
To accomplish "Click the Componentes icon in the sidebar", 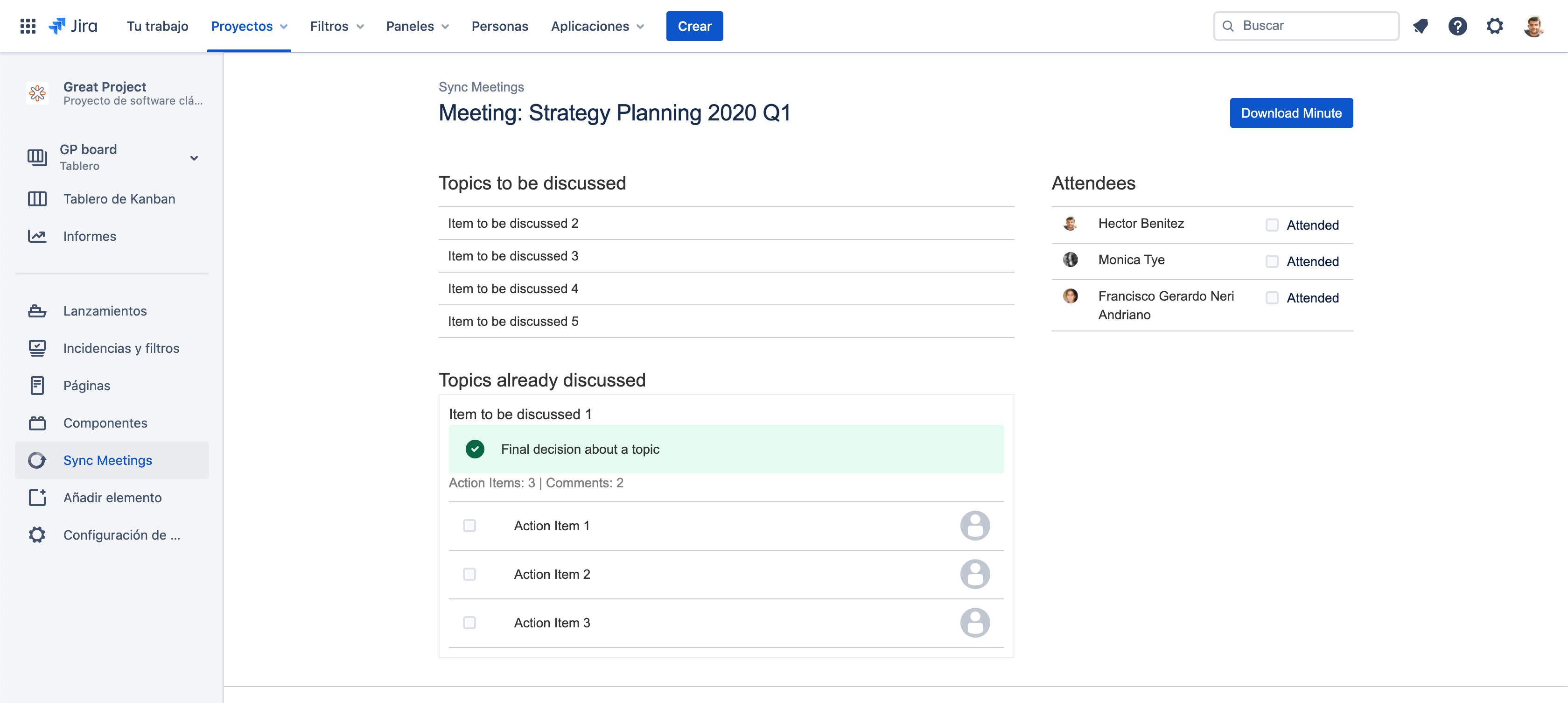I will [37, 423].
